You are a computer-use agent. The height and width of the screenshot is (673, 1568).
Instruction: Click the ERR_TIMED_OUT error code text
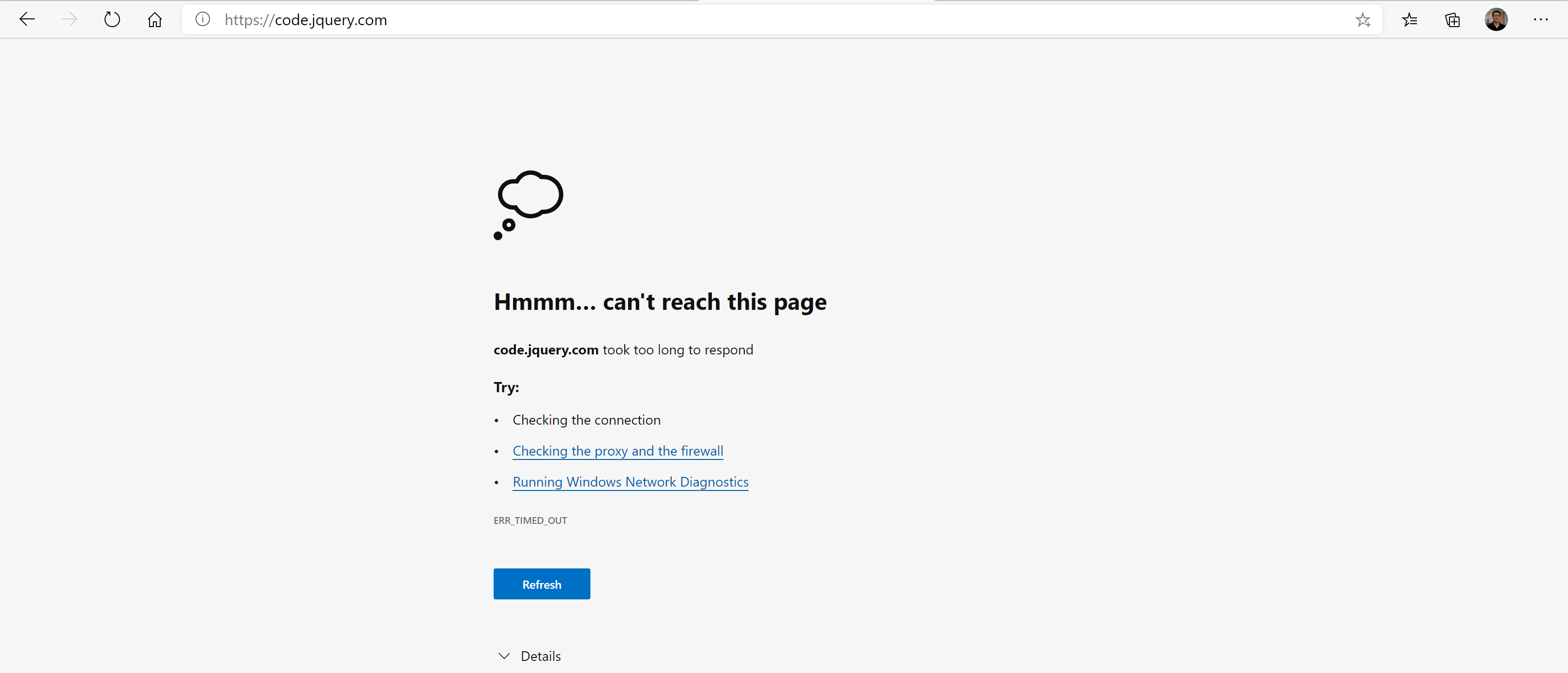530,520
